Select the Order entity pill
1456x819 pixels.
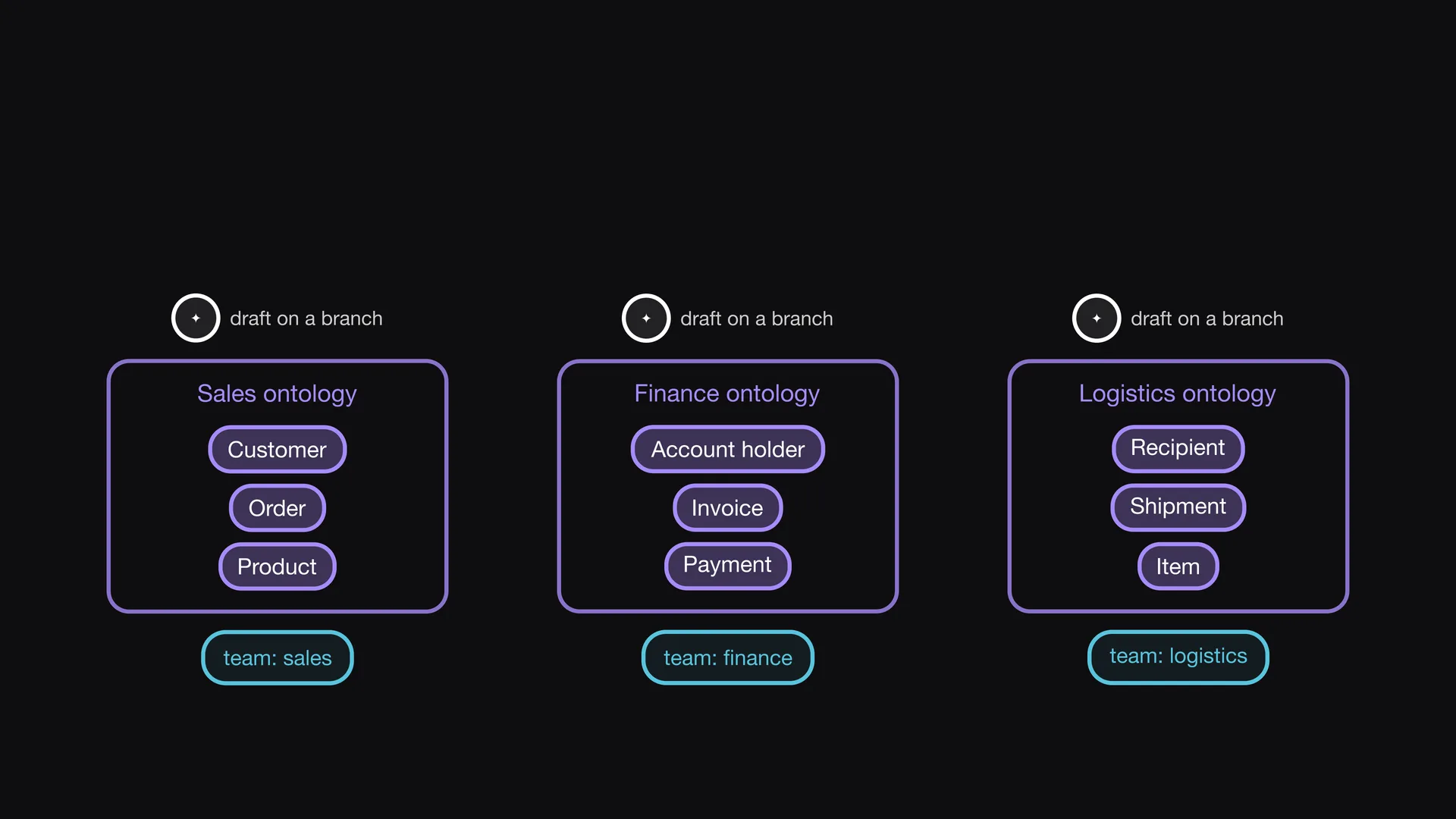tap(278, 507)
